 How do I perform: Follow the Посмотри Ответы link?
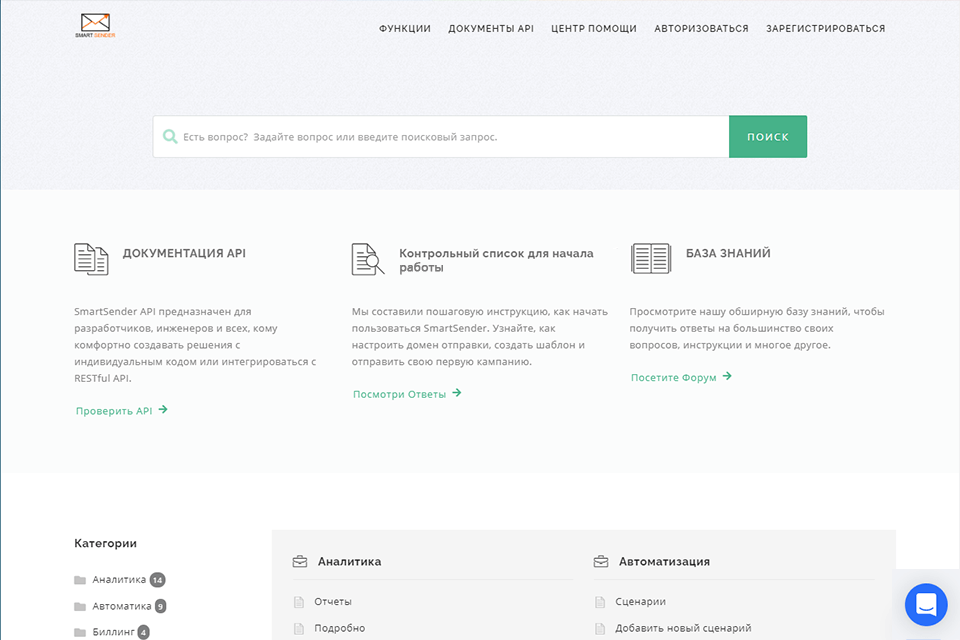pyautogui.click(x=399, y=394)
